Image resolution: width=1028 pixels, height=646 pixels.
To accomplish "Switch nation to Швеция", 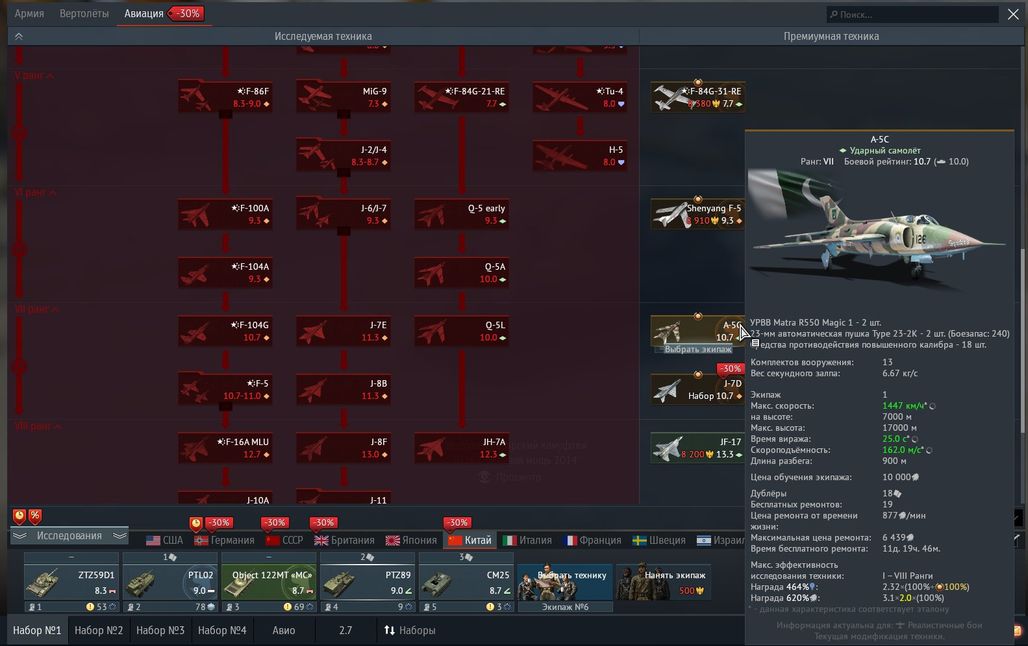I will (659, 540).
